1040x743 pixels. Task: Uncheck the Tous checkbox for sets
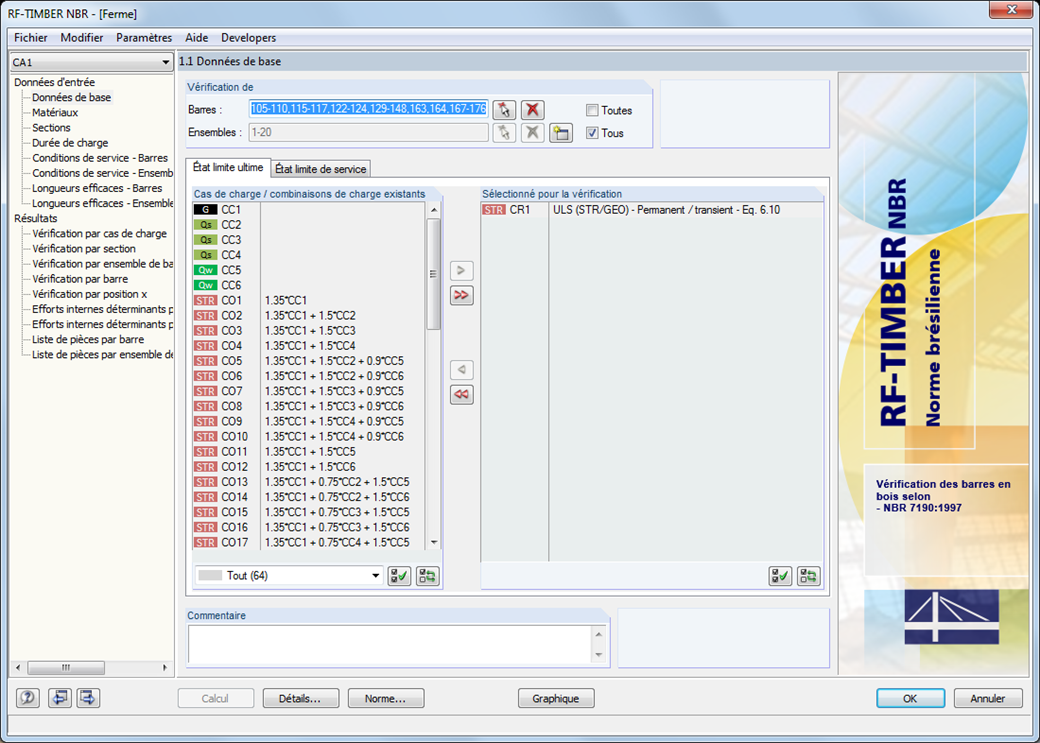coord(592,133)
